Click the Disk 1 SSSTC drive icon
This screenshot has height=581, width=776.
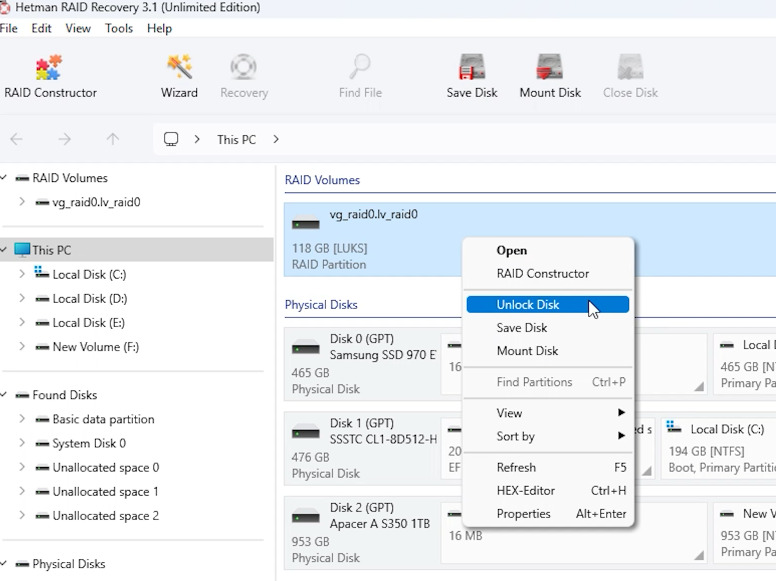coord(305,432)
